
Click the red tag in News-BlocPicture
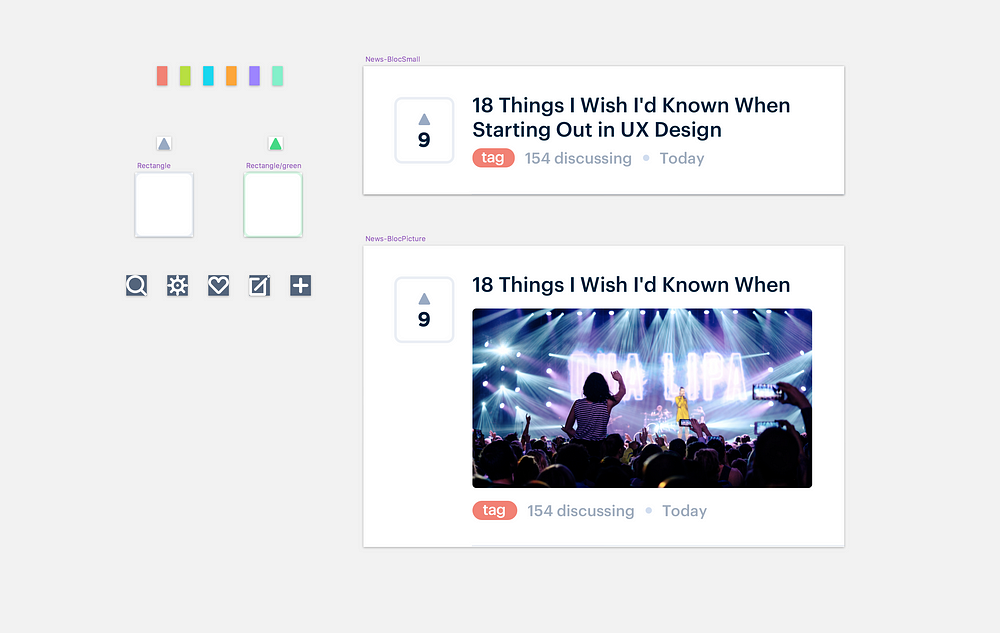pos(495,510)
